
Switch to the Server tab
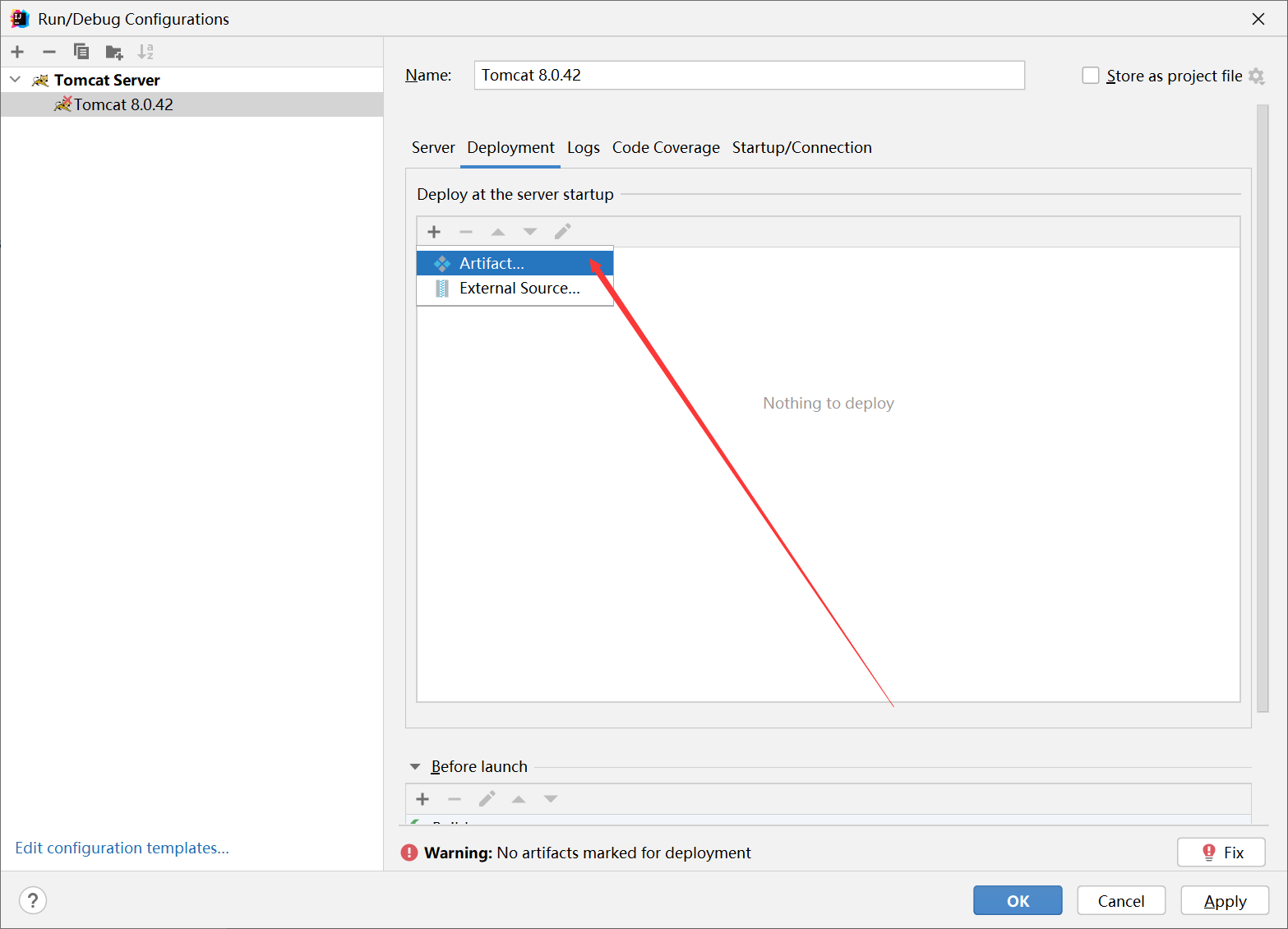[433, 148]
